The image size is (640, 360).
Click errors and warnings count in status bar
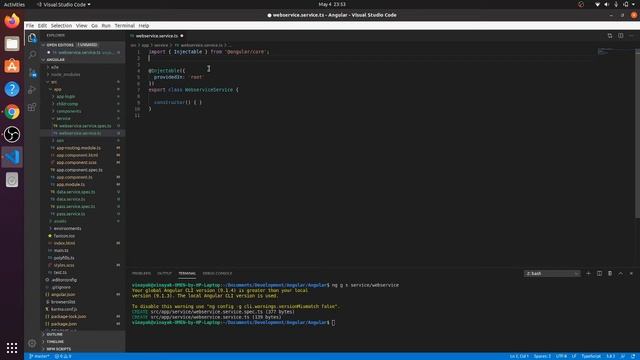pyautogui.click(x=63, y=356)
